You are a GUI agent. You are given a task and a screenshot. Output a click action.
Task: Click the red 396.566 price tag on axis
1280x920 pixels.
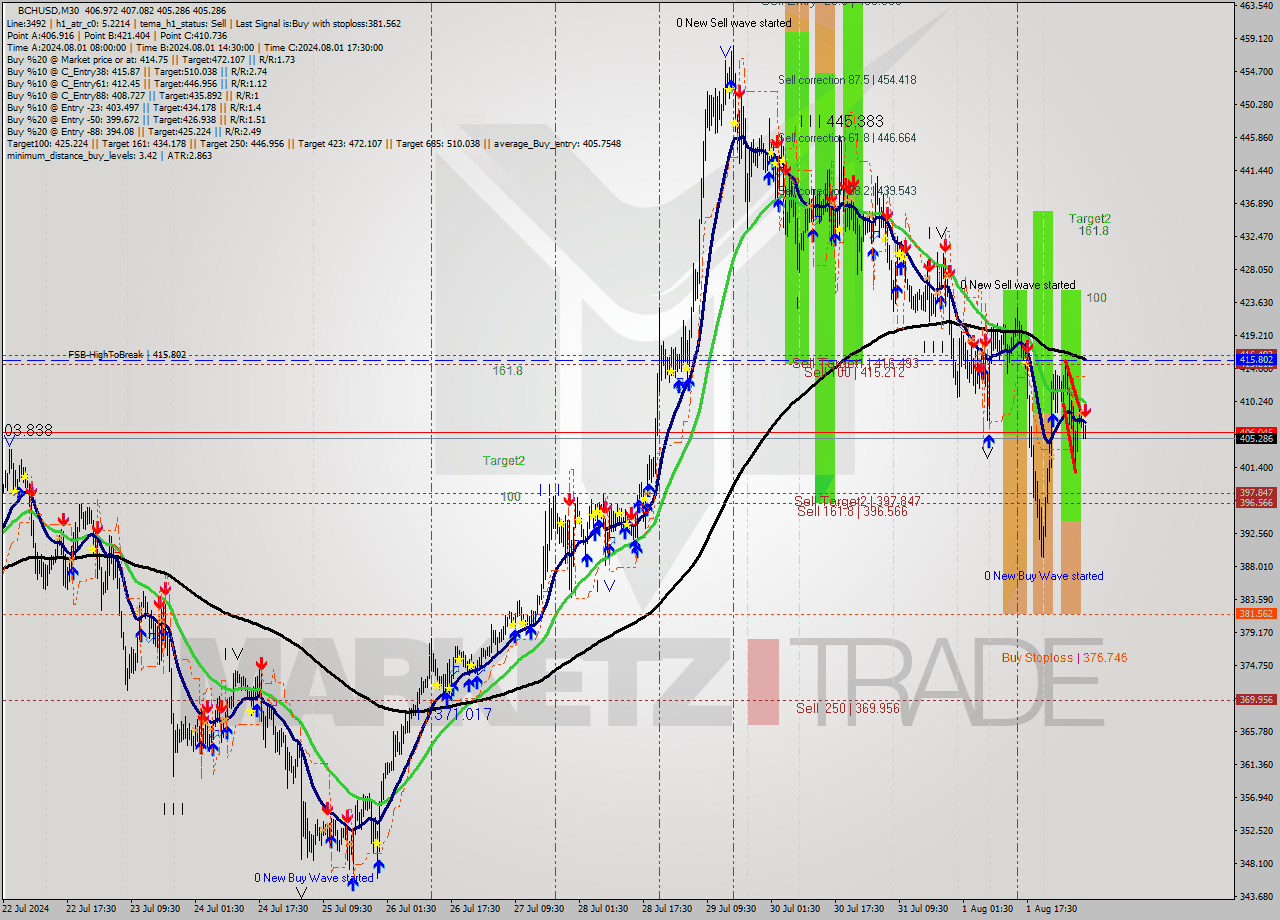1256,503
